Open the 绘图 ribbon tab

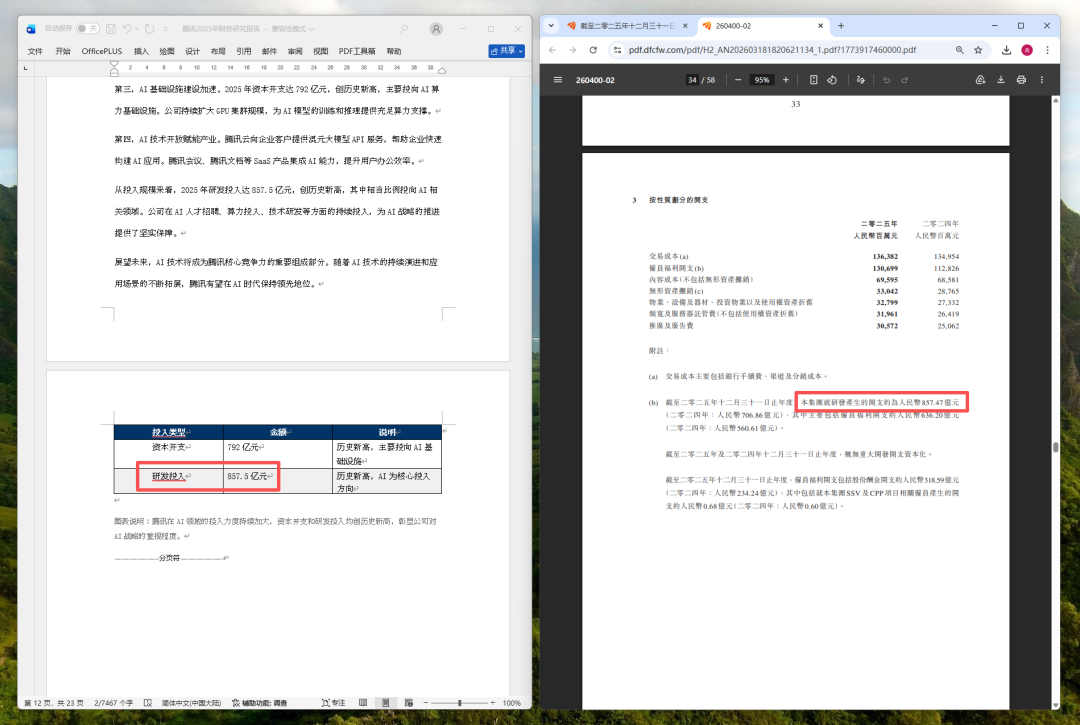167,51
